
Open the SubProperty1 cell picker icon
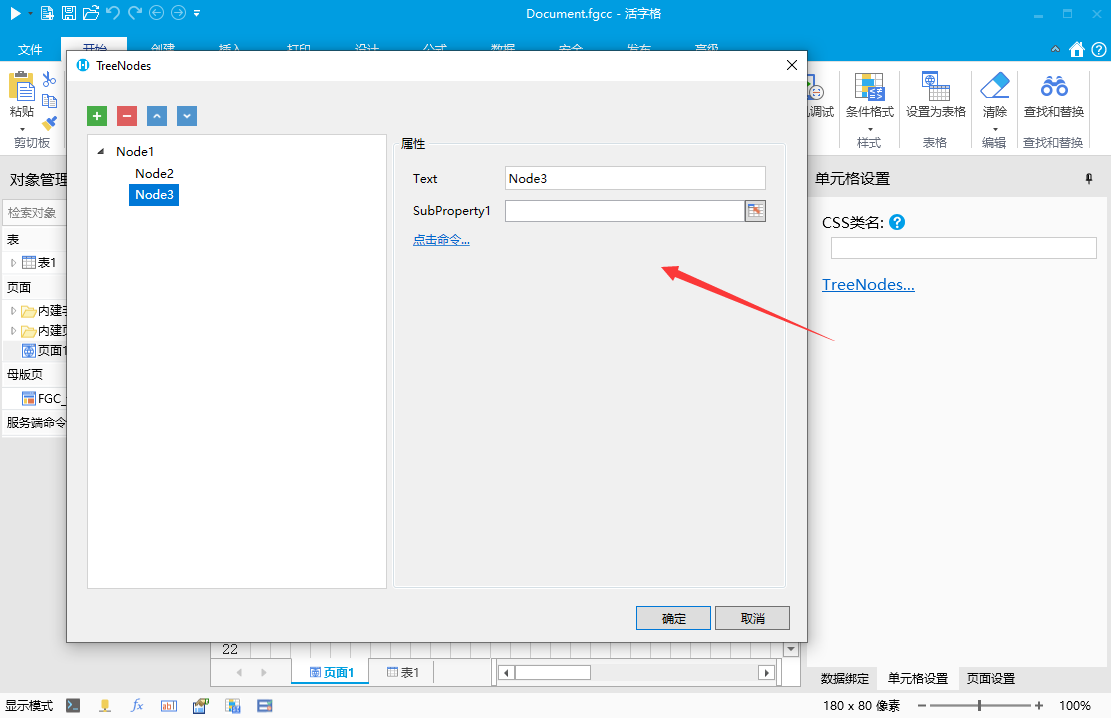point(755,211)
